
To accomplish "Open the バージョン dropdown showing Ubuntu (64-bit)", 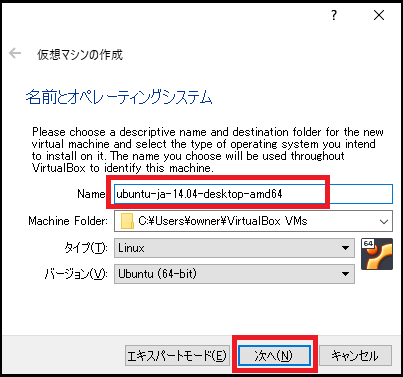I will coord(234,274).
